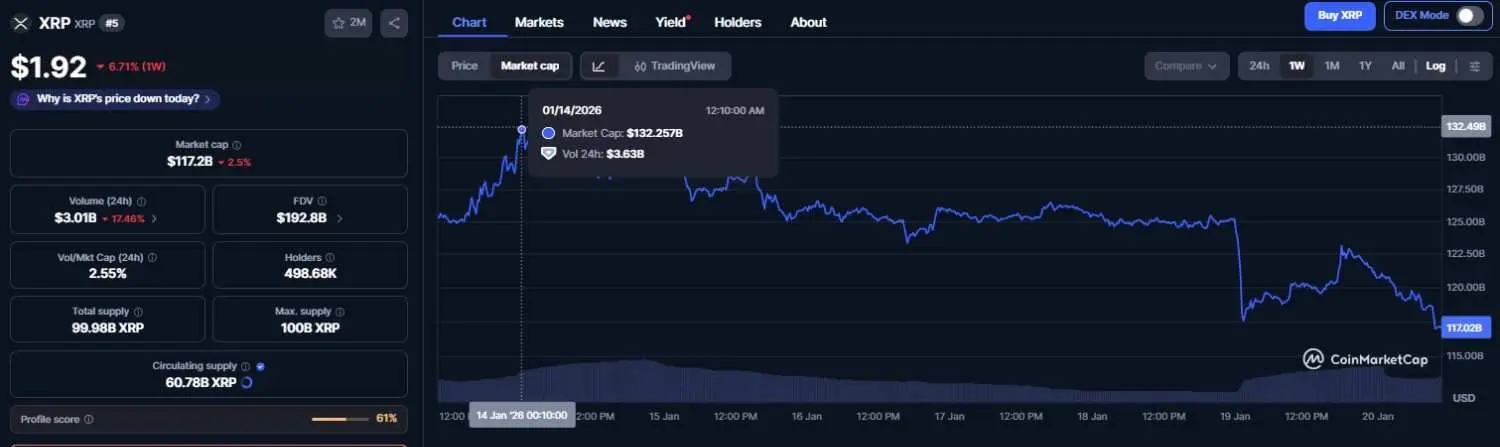Open the Yield tab

pos(672,22)
